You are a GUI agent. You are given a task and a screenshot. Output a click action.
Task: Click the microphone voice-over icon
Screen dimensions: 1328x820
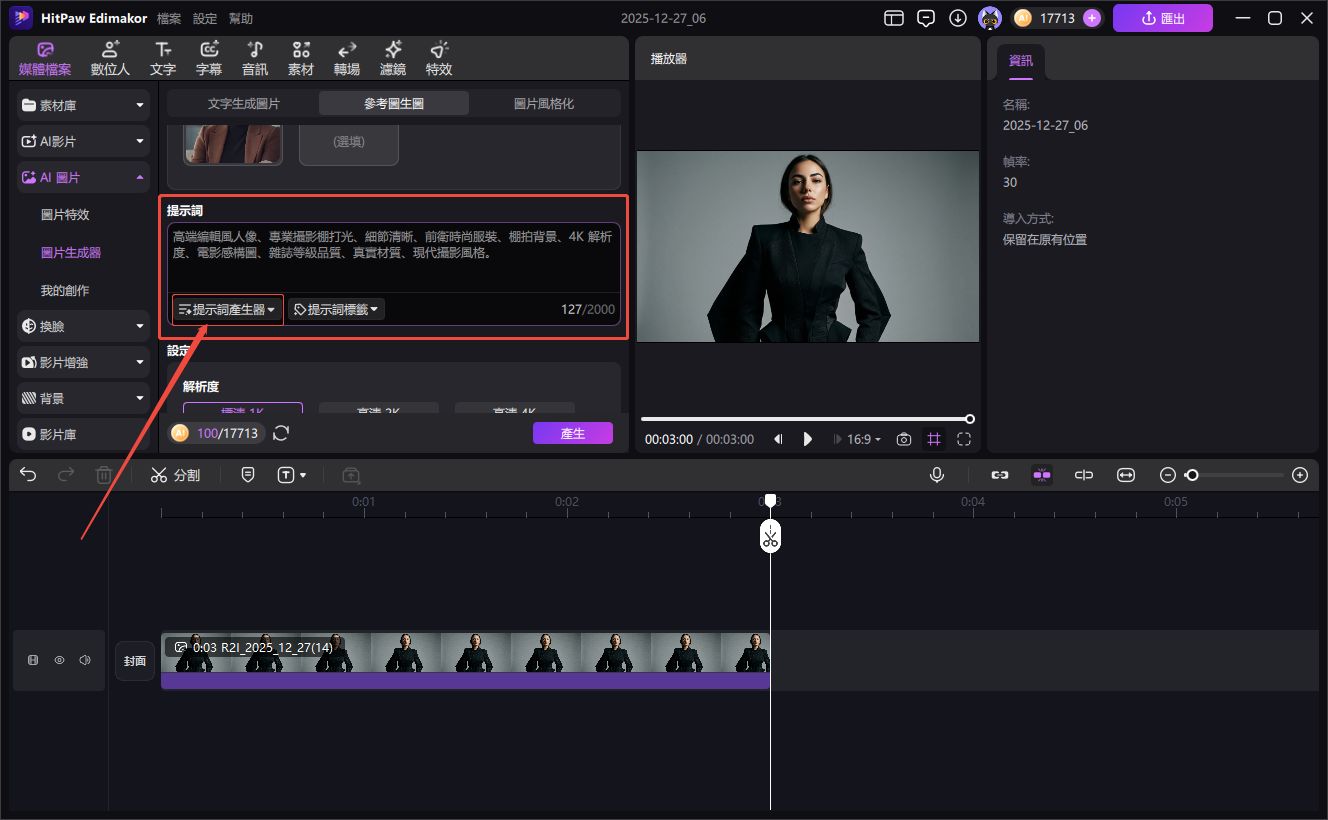coord(937,475)
